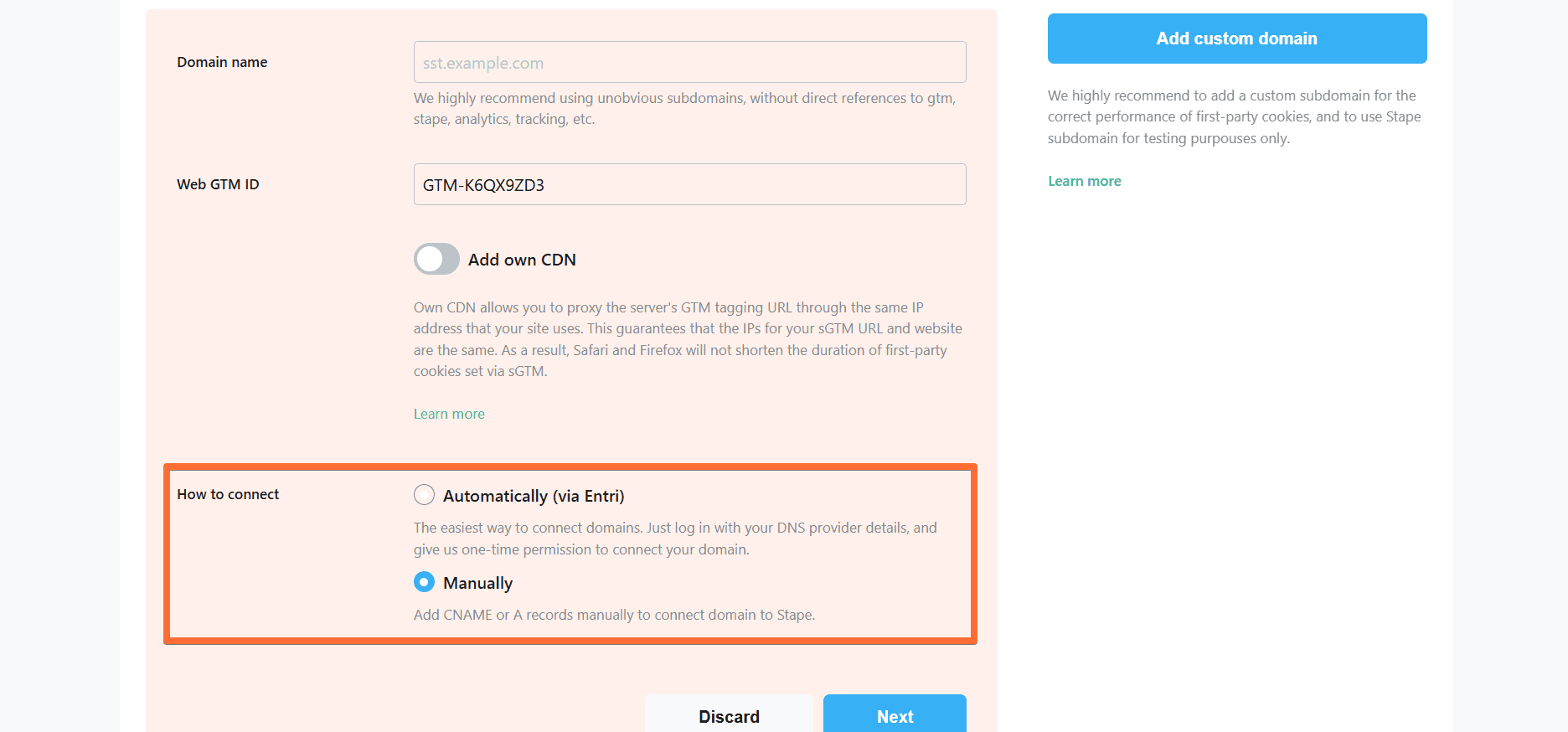Click the Domain name field label

pos(222,62)
